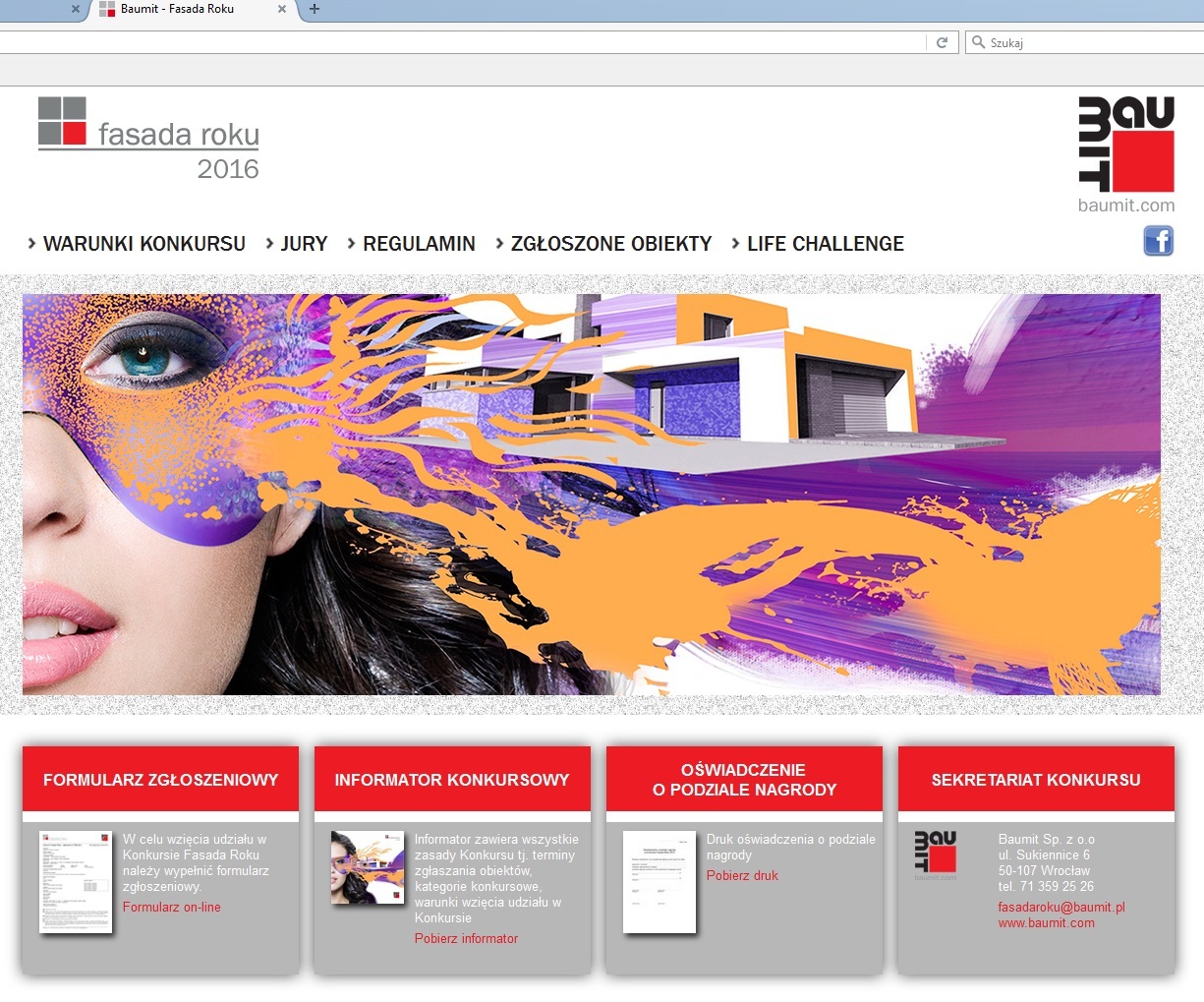The width and height of the screenshot is (1204, 1002).
Task: Click the Facebook icon
Action: 1159,241
